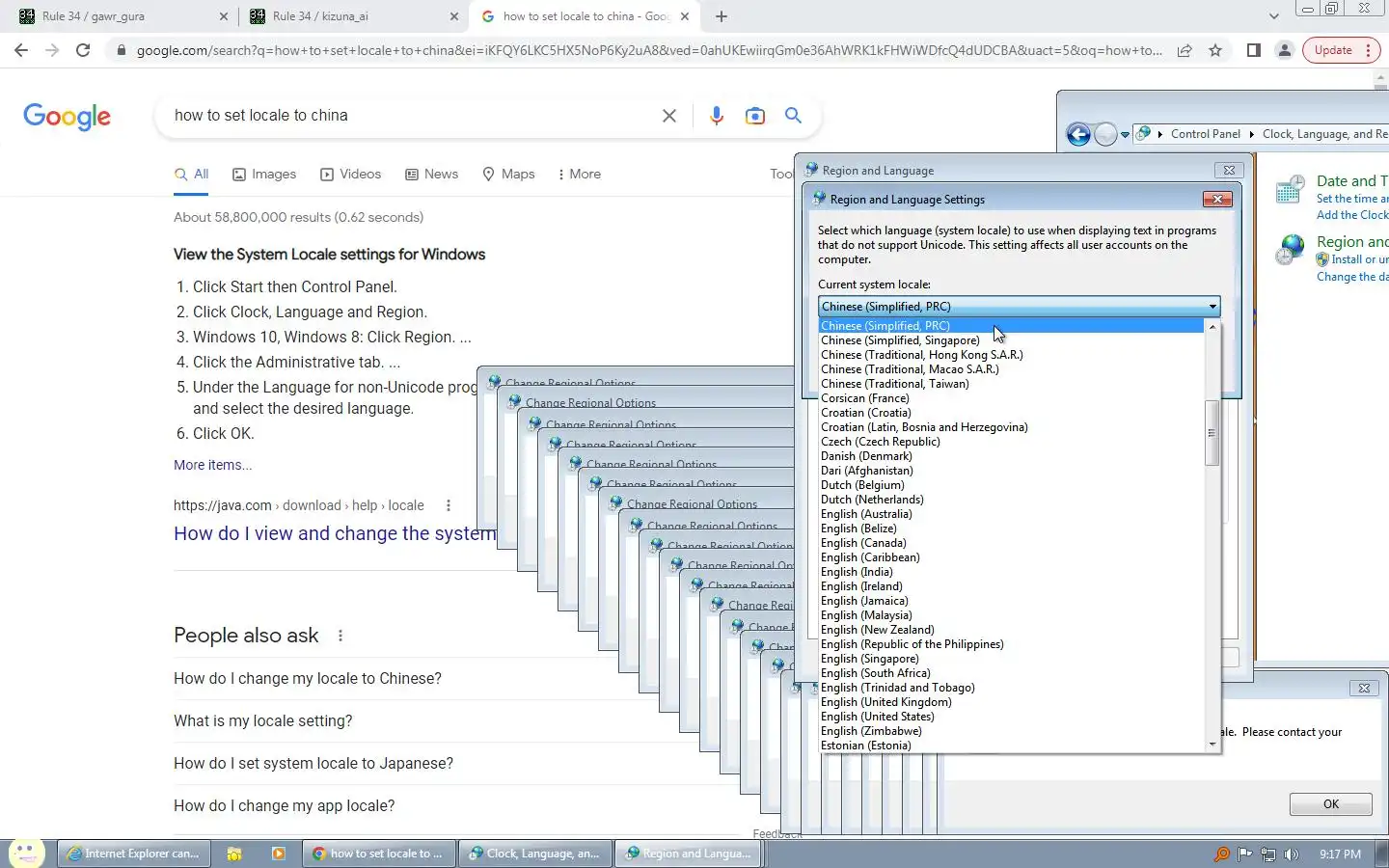Viewport: 1389px width, 868px height.
Task: Search by voice microphone icon
Action: pos(716,116)
